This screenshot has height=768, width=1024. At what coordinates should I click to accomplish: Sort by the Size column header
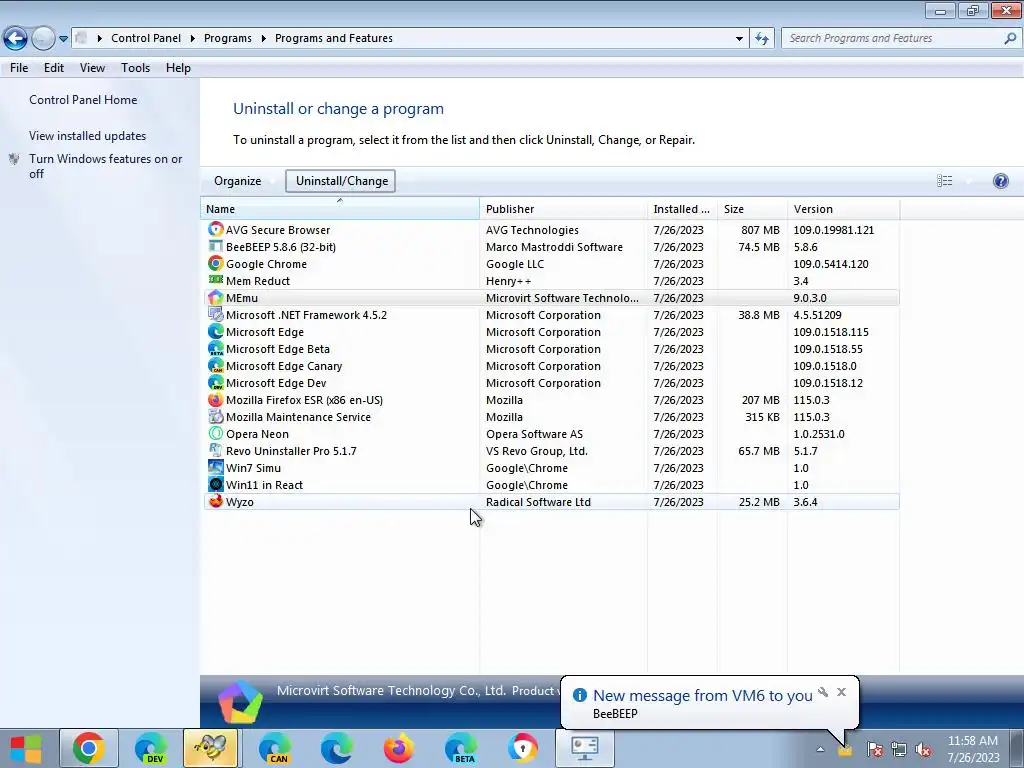point(752,209)
